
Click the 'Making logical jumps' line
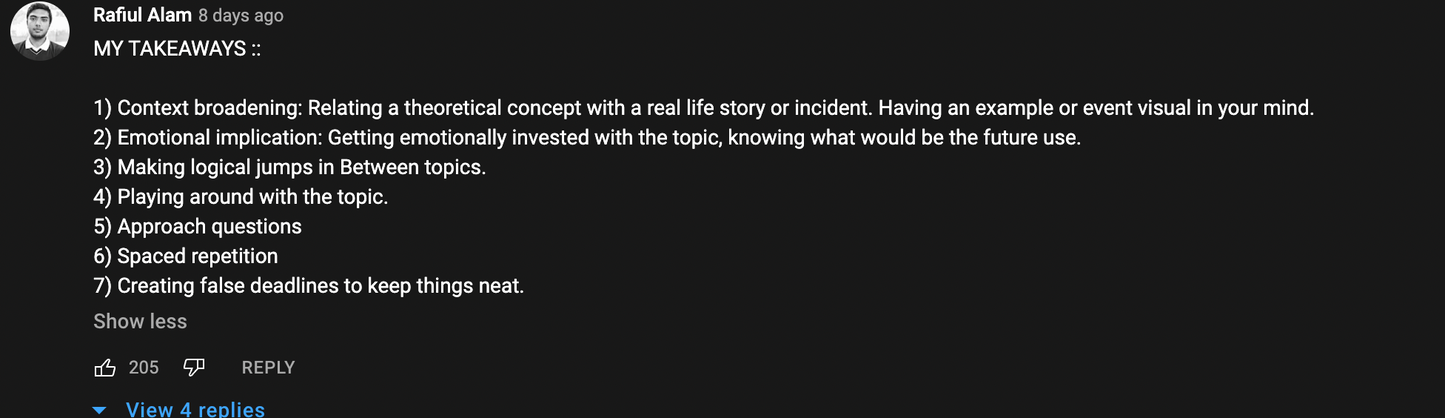(x=290, y=167)
